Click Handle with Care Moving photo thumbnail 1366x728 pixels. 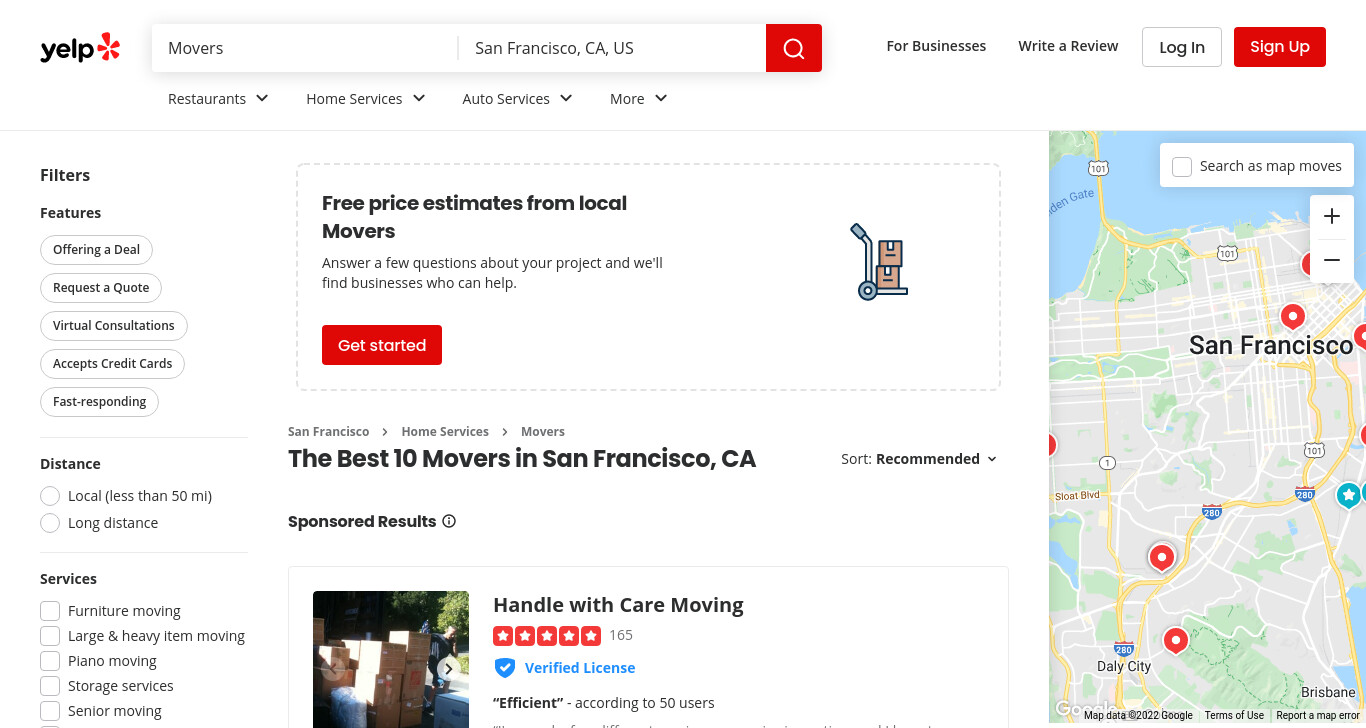[391, 659]
